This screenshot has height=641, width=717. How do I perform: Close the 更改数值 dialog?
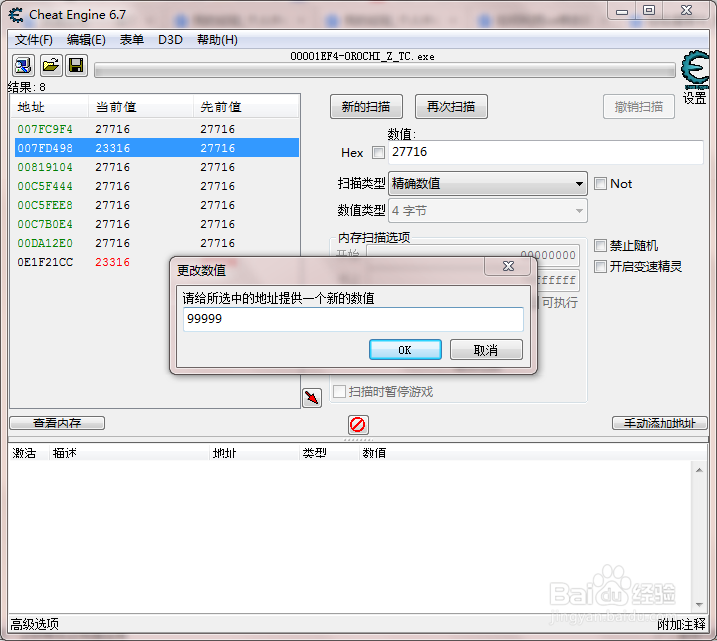(508, 266)
